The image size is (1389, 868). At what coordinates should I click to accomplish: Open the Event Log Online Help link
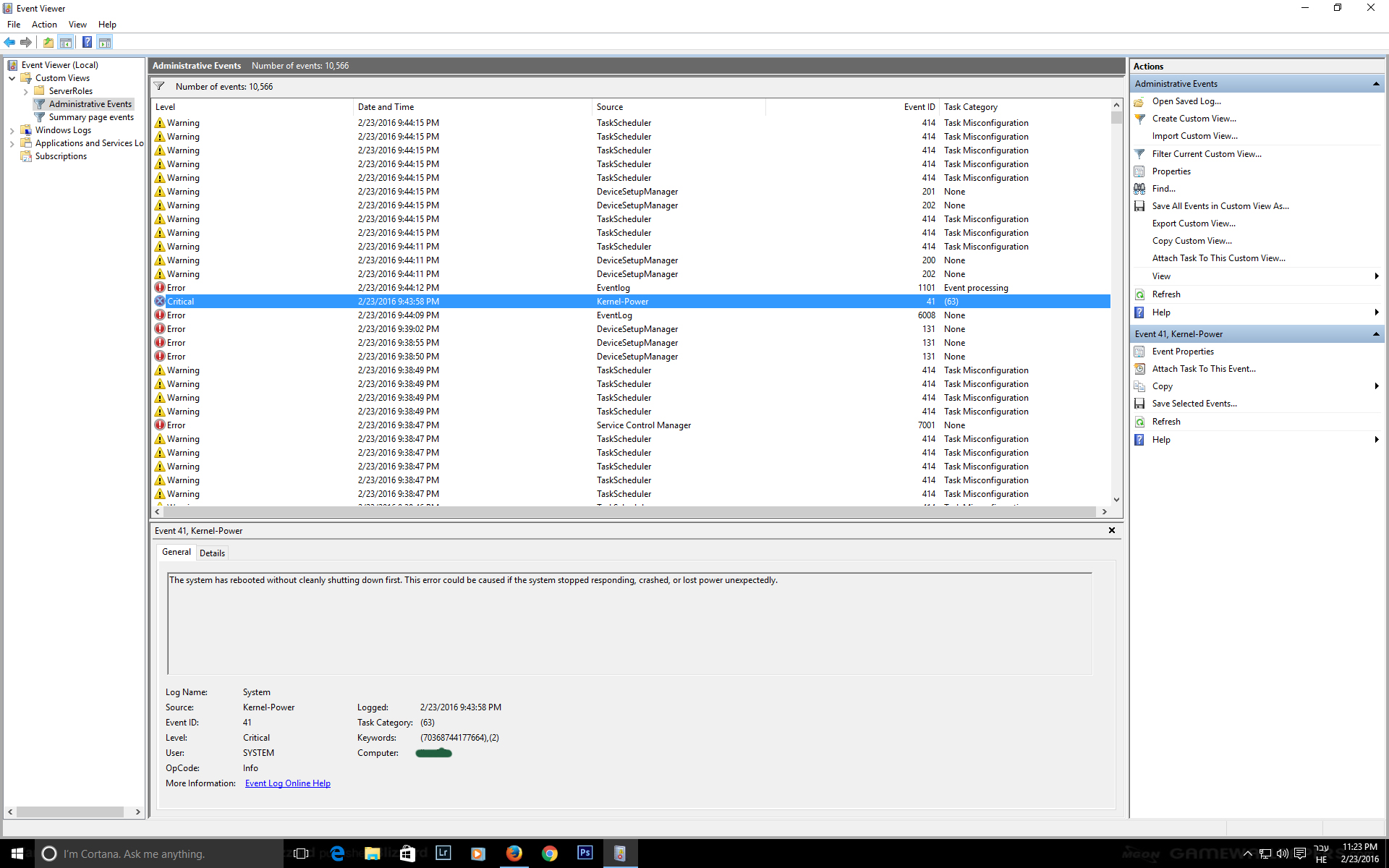288,783
